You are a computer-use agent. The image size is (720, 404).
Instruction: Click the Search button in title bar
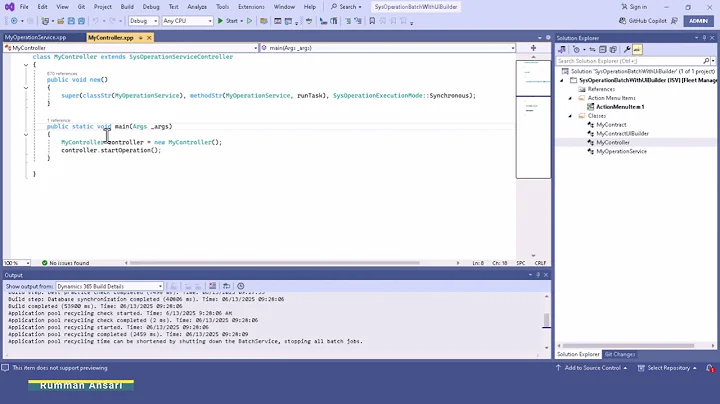point(346,7)
